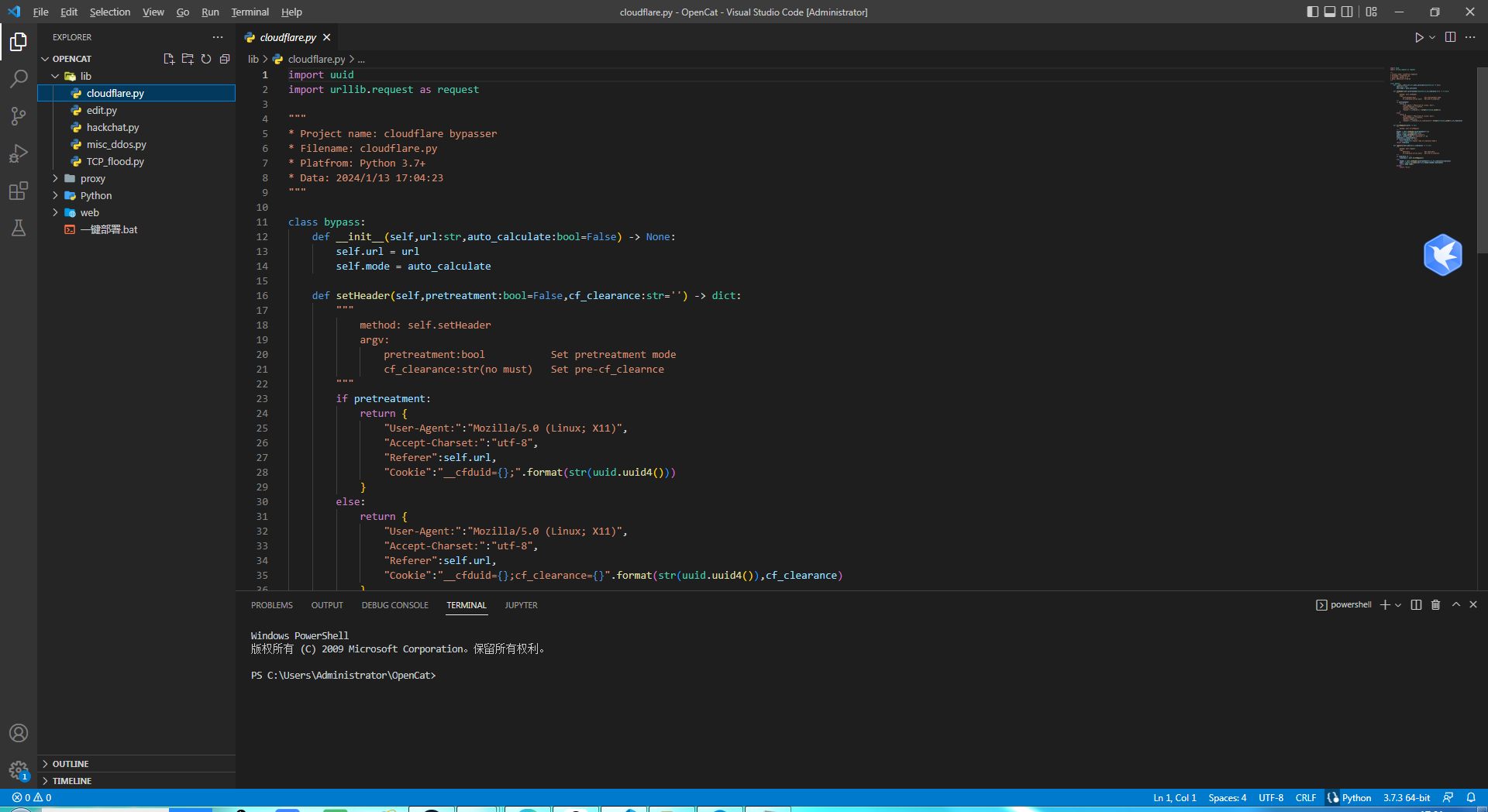Image resolution: width=1488 pixels, height=812 pixels.
Task: Change indentation via Spaces: 4
Action: coord(1228,797)
